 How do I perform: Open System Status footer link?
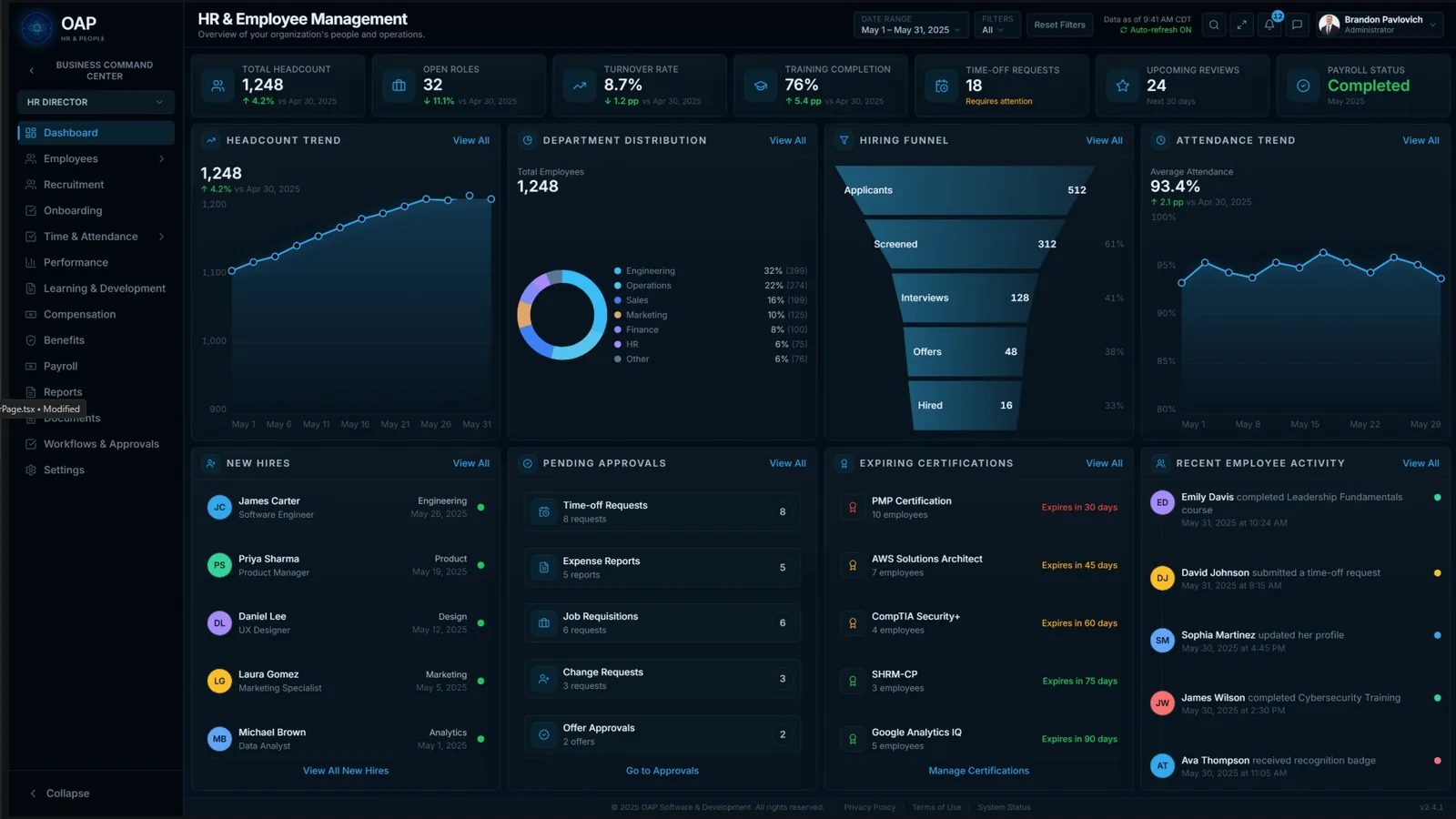[x=1004, y=807]
